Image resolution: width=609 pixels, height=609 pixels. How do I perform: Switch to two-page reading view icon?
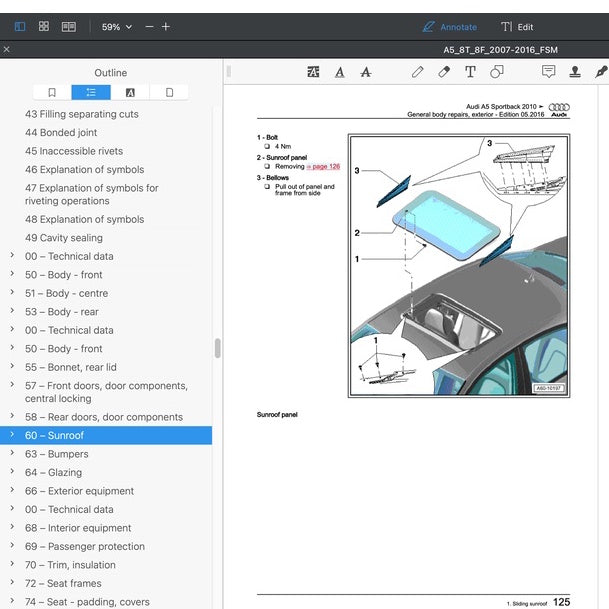tap(69, 26)
